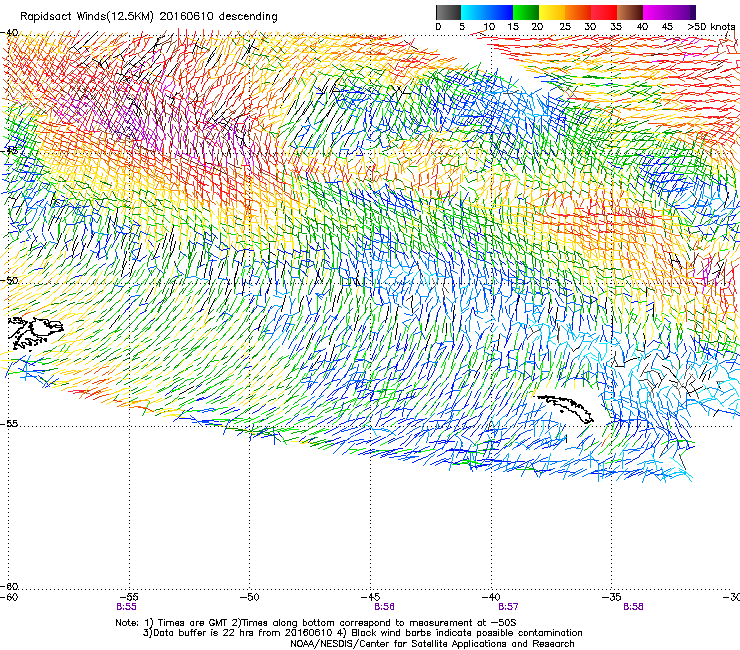The image size is (740, 650).
Task: Click the gray 0–5 knots legend segment
Action: 448,12
